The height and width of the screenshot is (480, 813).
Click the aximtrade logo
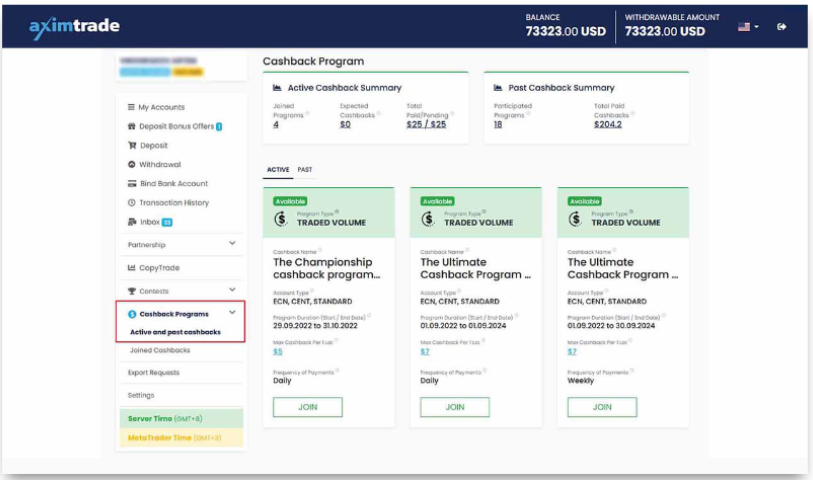coord(74,26)
